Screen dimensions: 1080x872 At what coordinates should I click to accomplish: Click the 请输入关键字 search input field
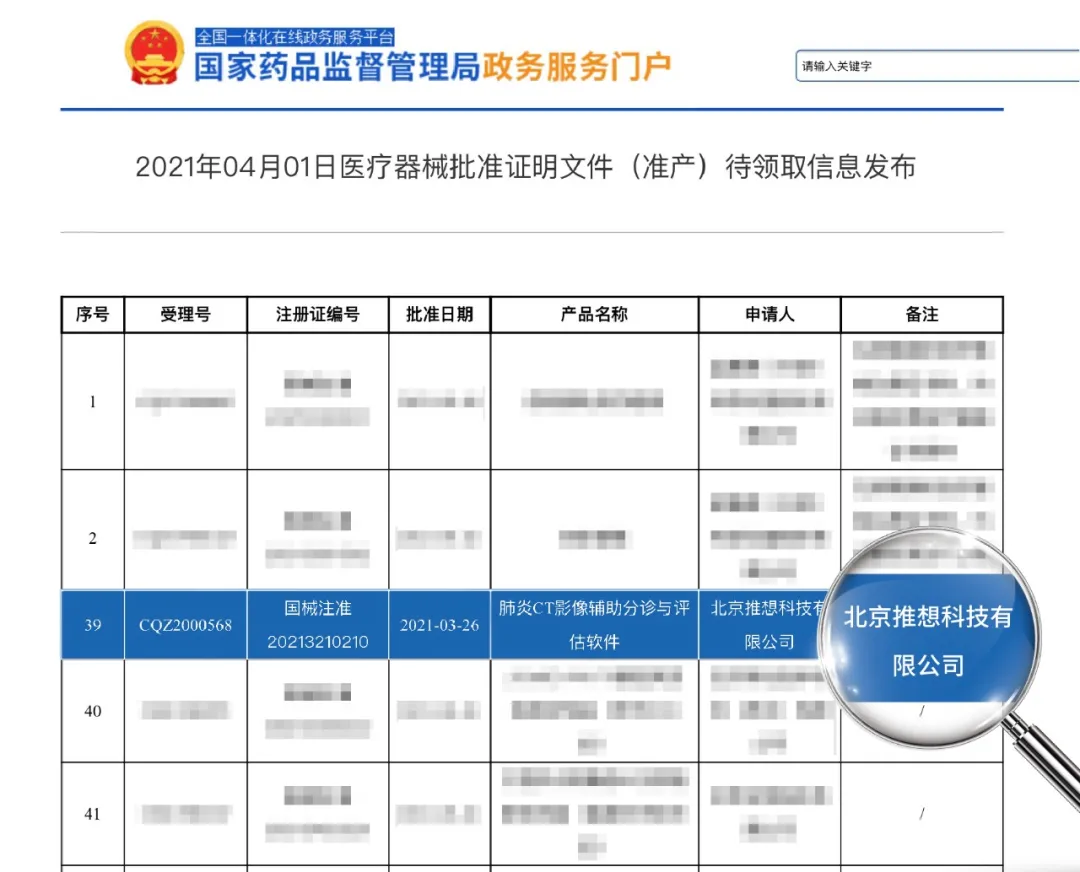point(930,67)
